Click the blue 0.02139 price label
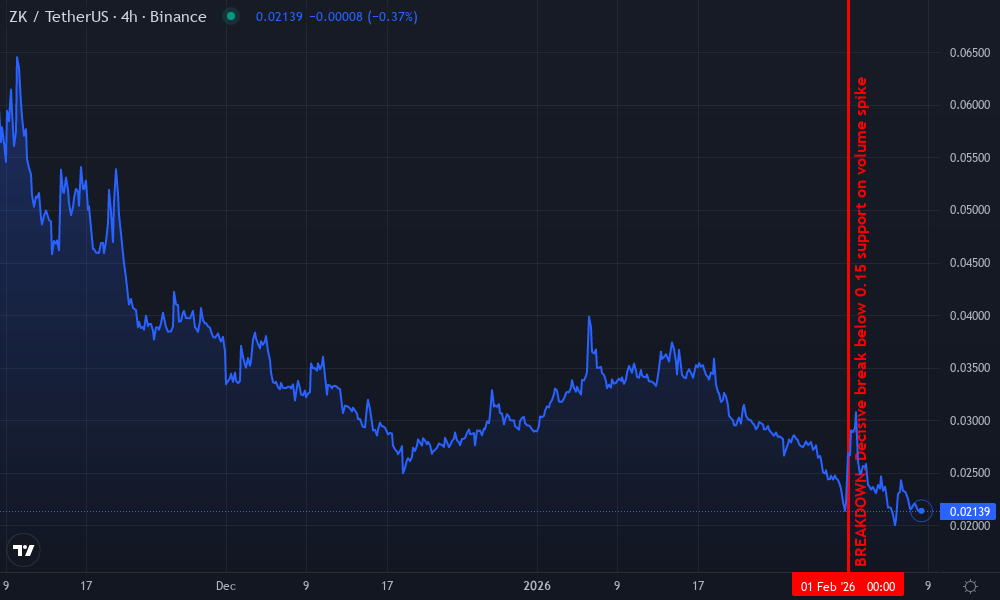The width and height of the screenshot is (1000, 600). 965,511
